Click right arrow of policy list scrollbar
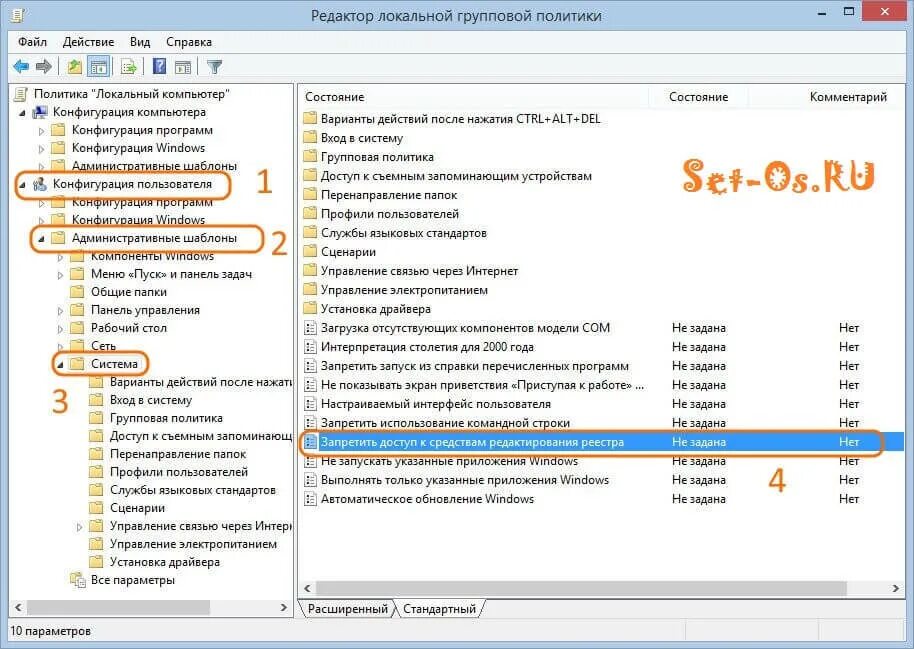Image resolution: width=914 pixels, height=649 pixels. click(x=896, y=588)
